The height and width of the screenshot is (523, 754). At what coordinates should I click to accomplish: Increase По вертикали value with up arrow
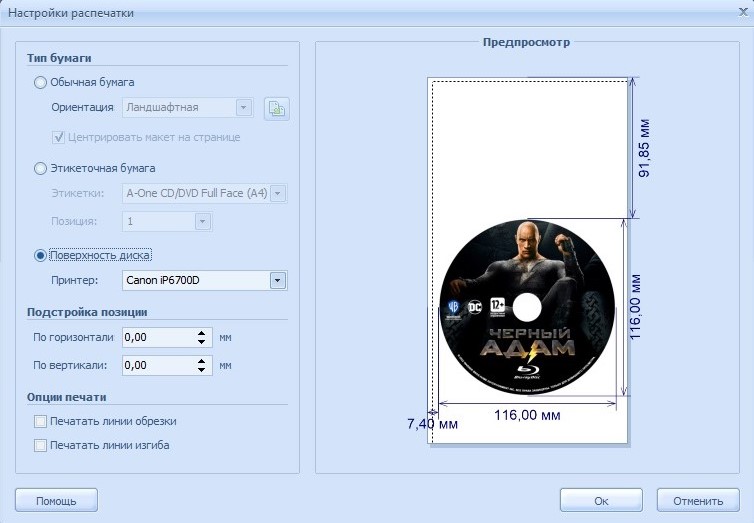(x=201, y=361)
